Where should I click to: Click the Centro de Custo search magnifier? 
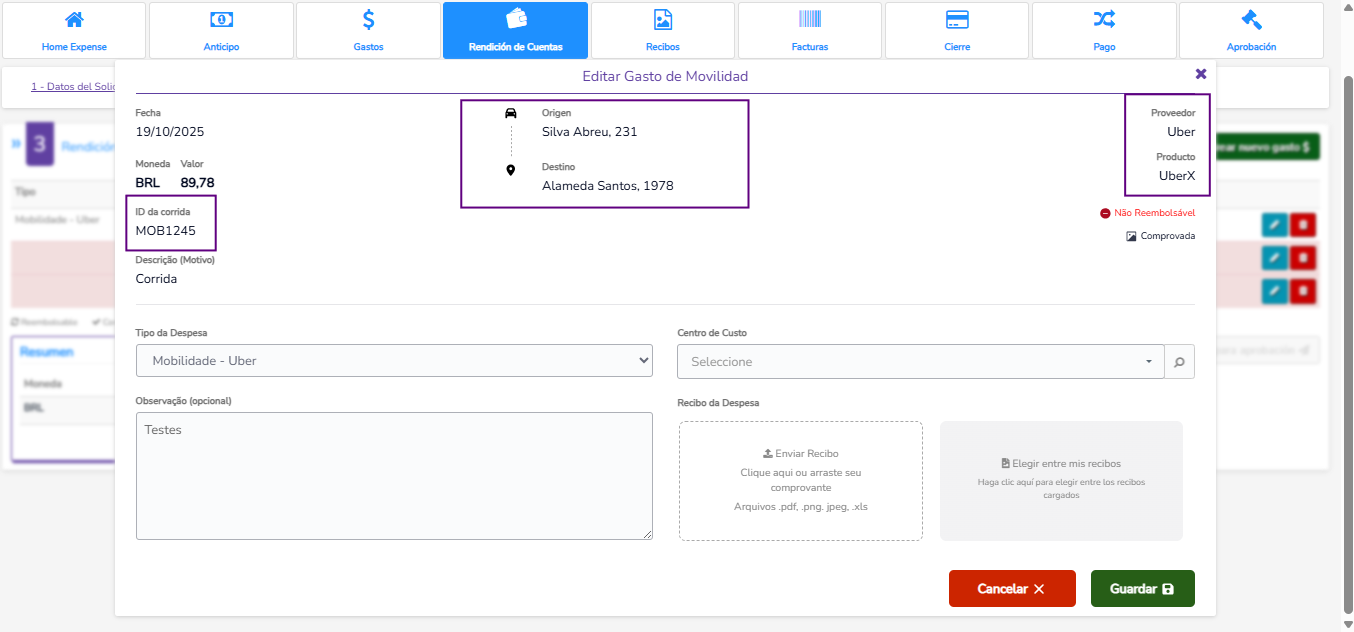[1180, 362]
